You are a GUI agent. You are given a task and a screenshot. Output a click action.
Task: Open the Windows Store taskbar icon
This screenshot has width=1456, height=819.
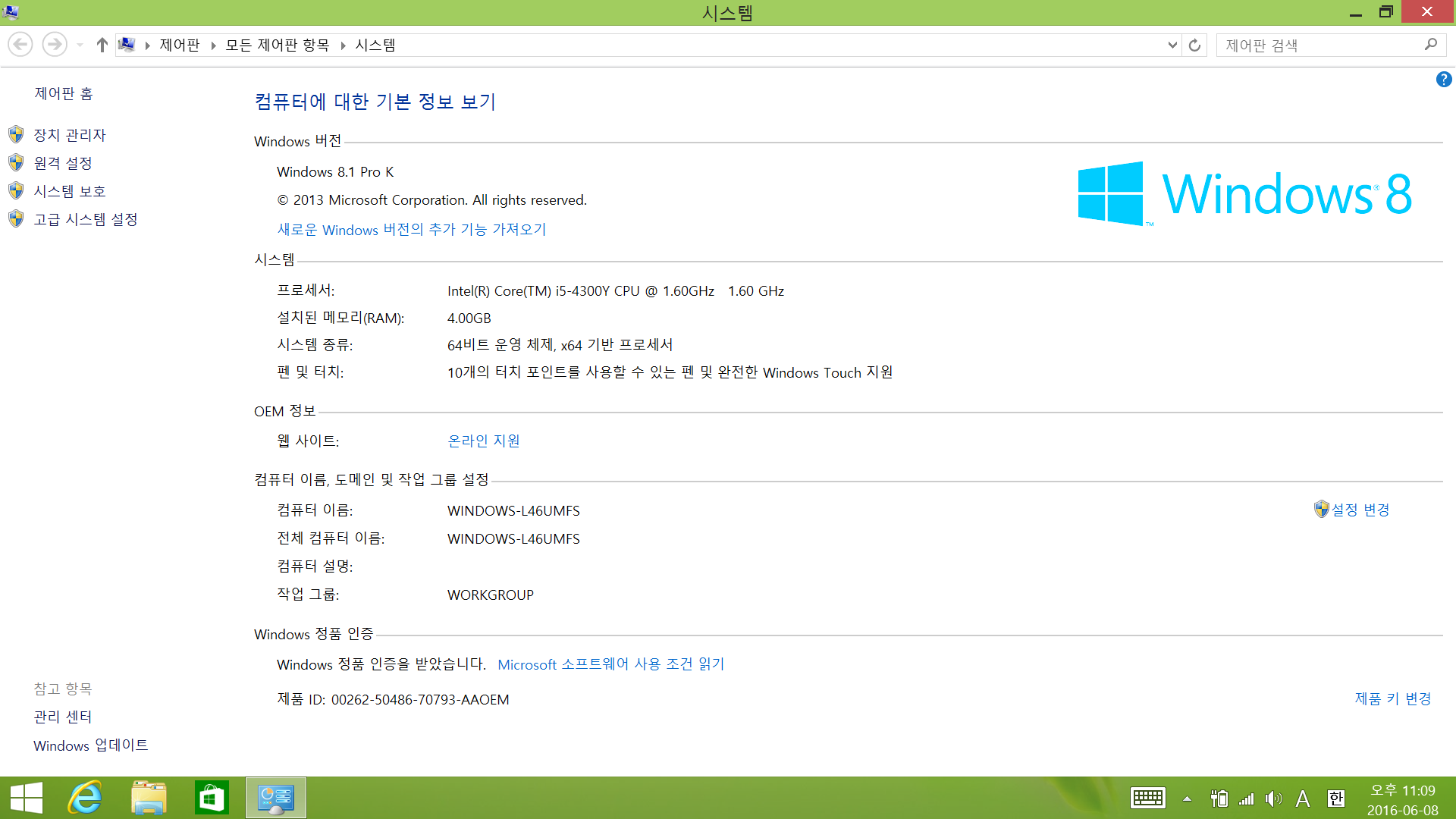[x=212, y=798]
